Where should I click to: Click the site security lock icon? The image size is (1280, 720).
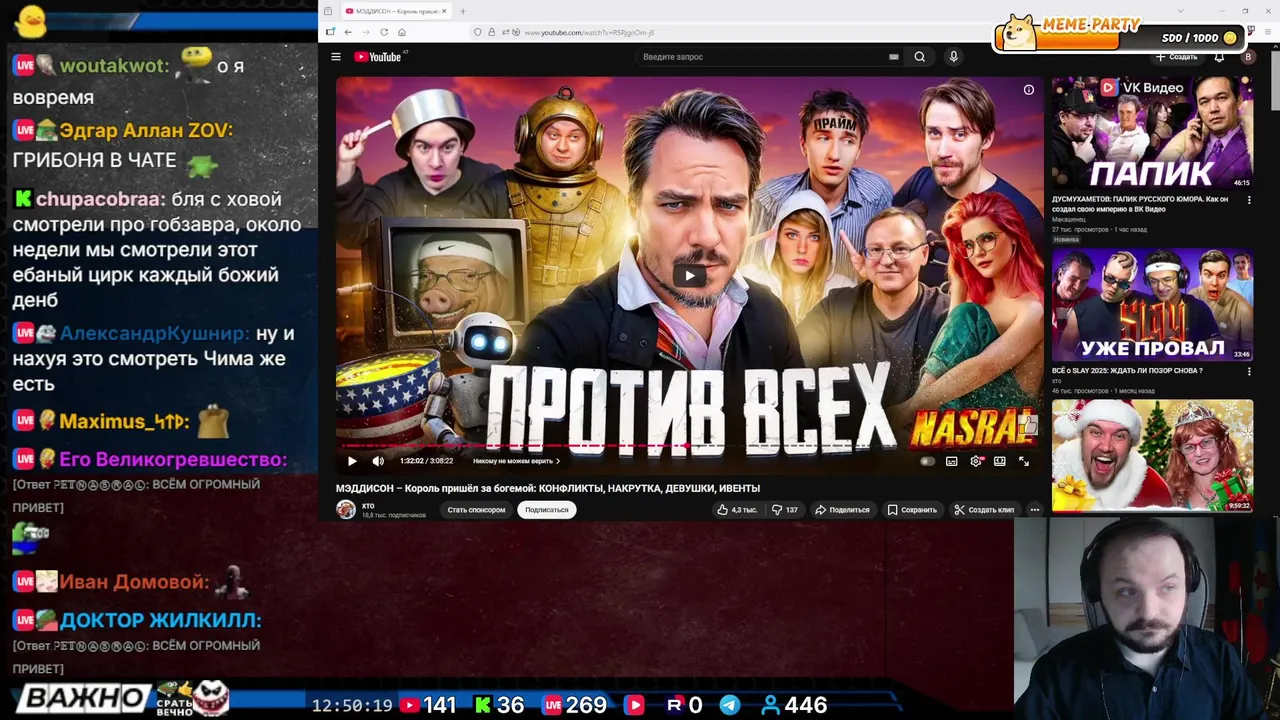tap(491, 32)
